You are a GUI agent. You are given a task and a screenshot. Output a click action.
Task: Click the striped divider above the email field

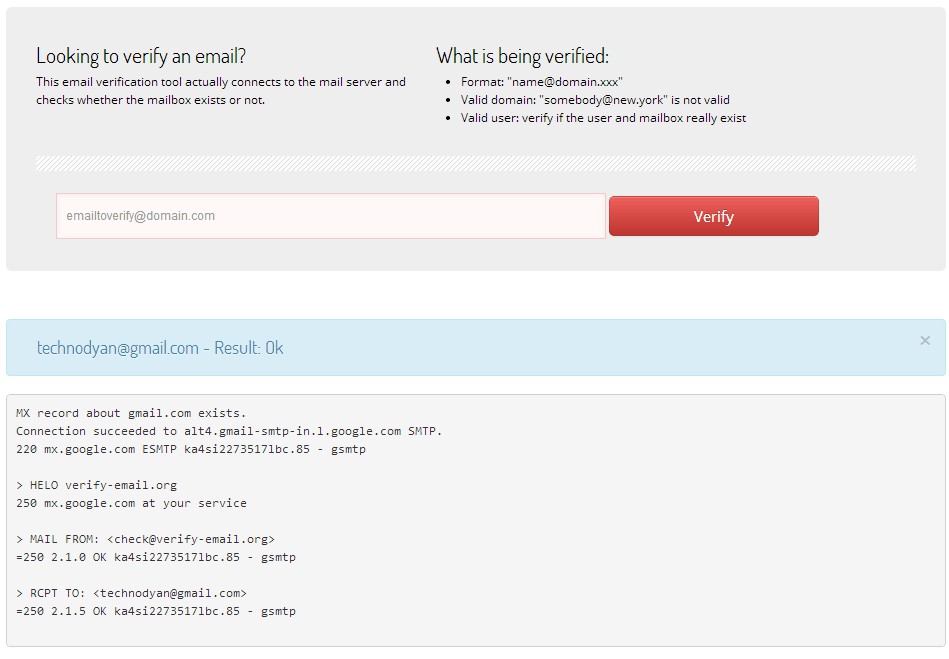click(x=476, y=163)
